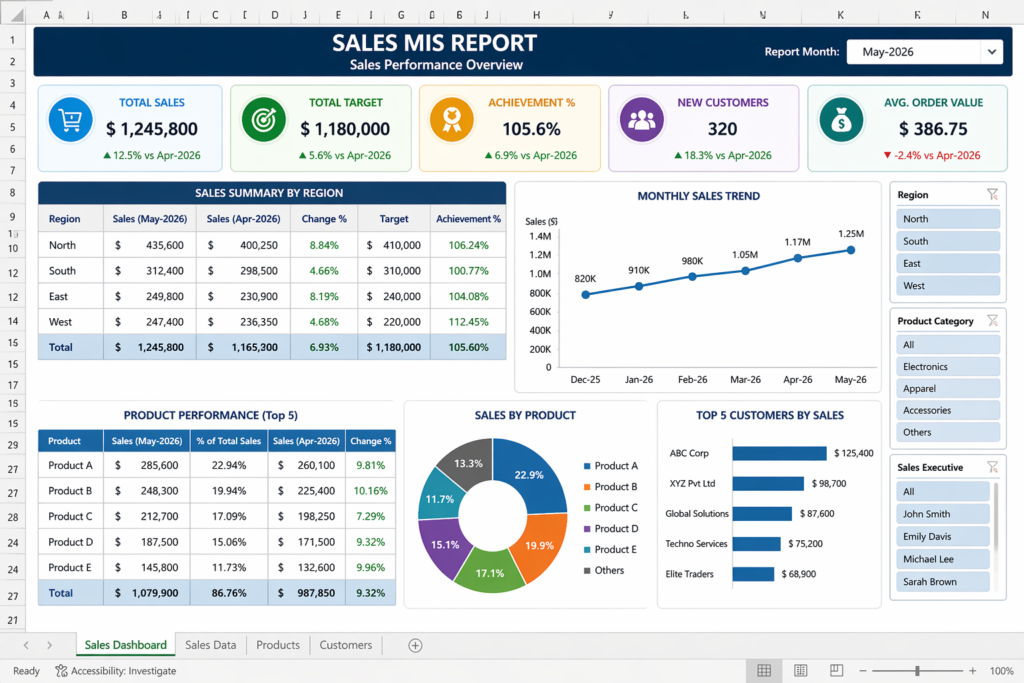The width and height of the screenshot is (1024, 683).
Task: Click the Accessibility Investigate status icon
Action: pyautogui.click(x=61, y=671)
